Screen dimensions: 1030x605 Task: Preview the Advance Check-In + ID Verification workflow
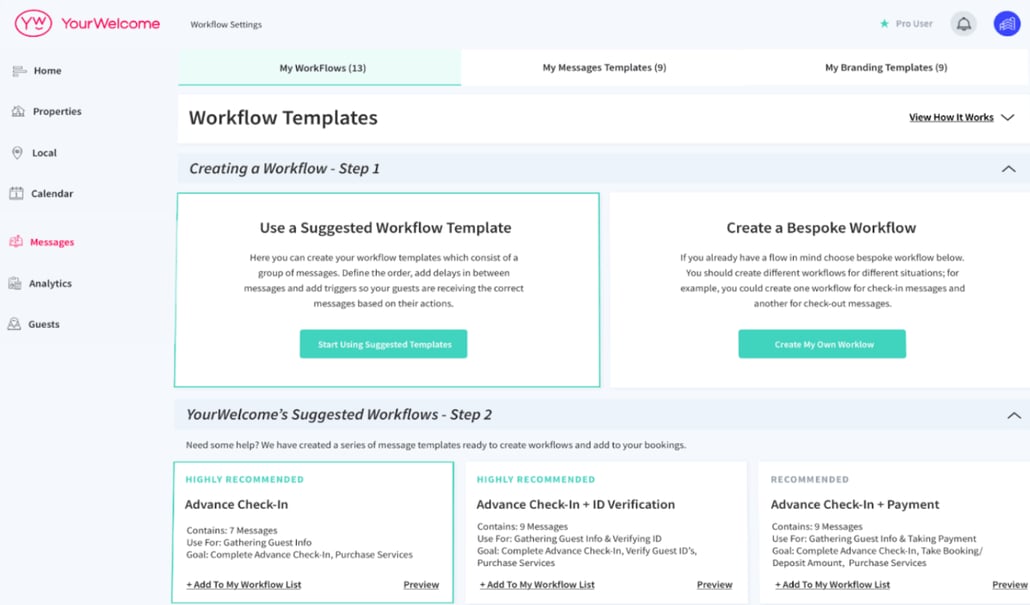tap(714, 585)
